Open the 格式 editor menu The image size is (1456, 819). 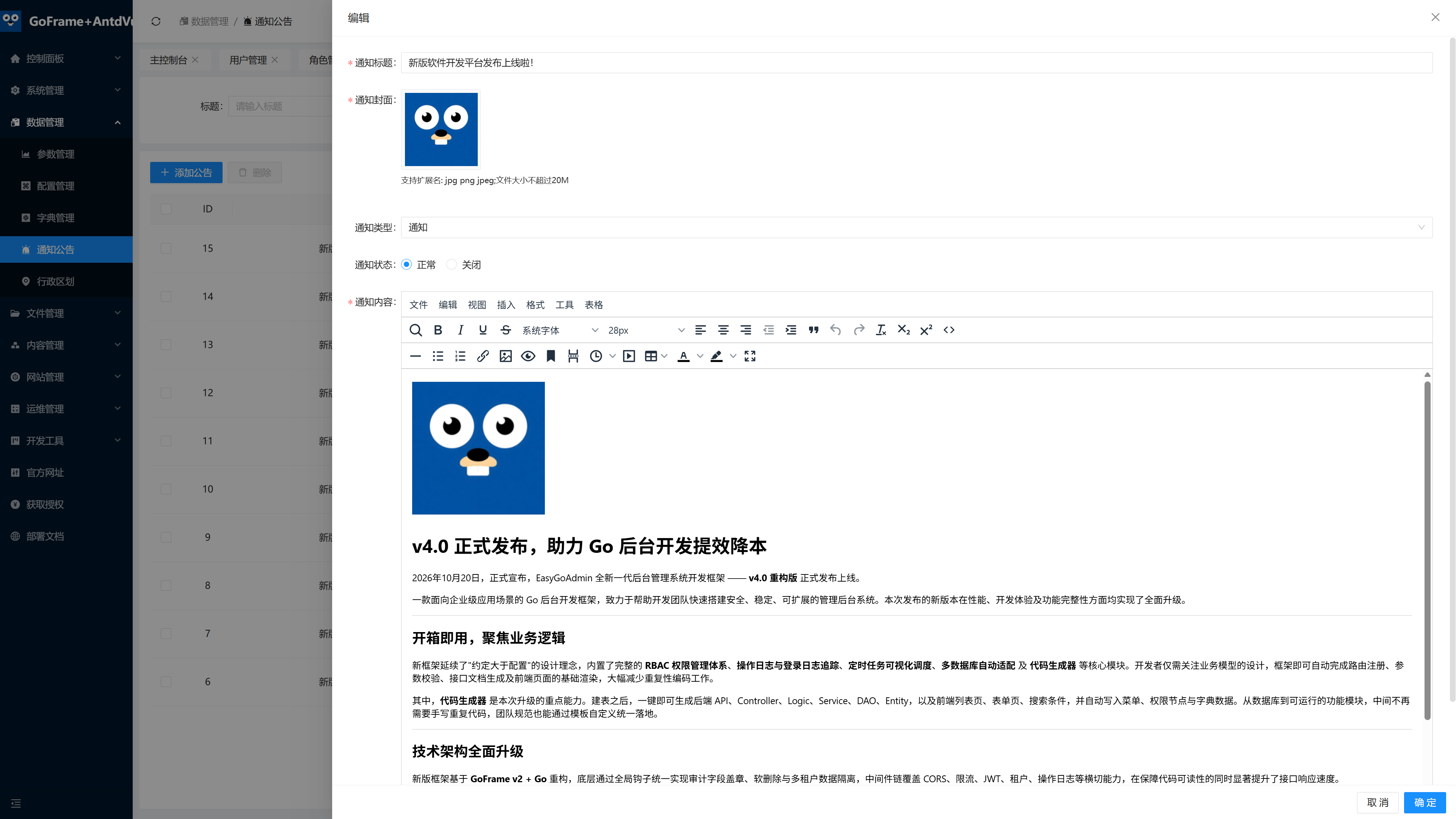coord(535,305)
